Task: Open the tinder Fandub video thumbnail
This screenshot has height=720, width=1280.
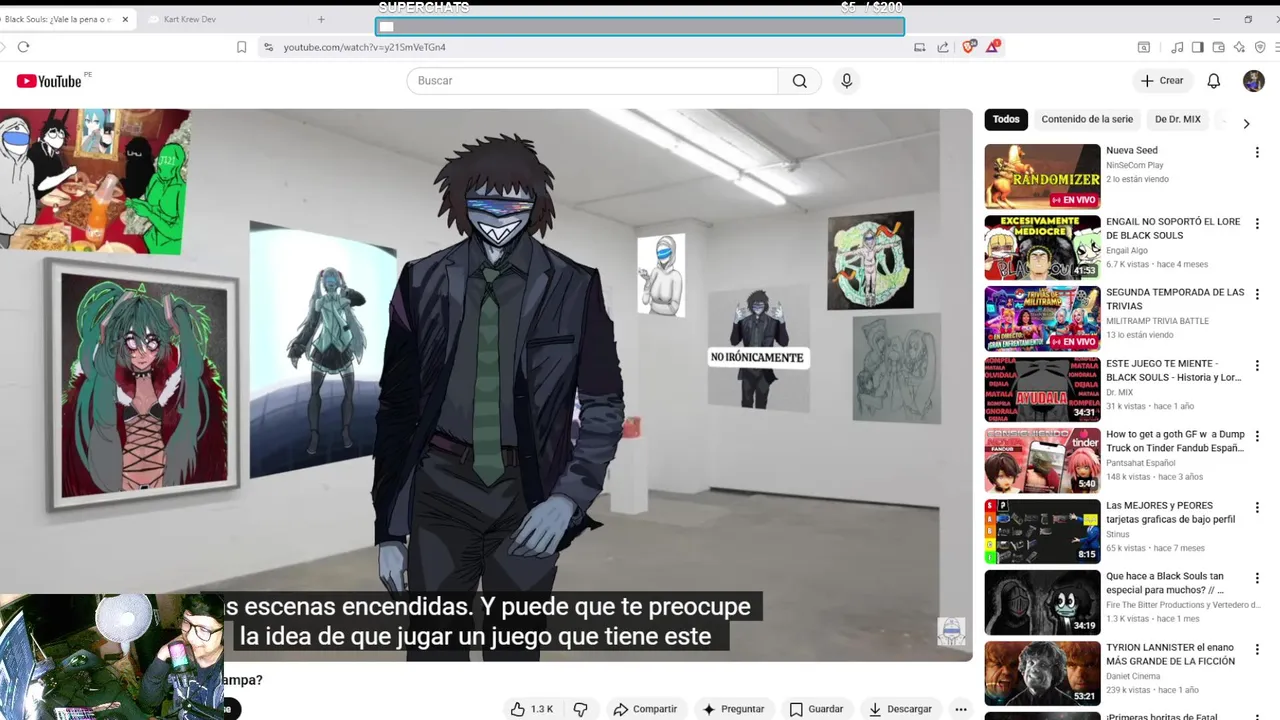Action: point(1042,460)
